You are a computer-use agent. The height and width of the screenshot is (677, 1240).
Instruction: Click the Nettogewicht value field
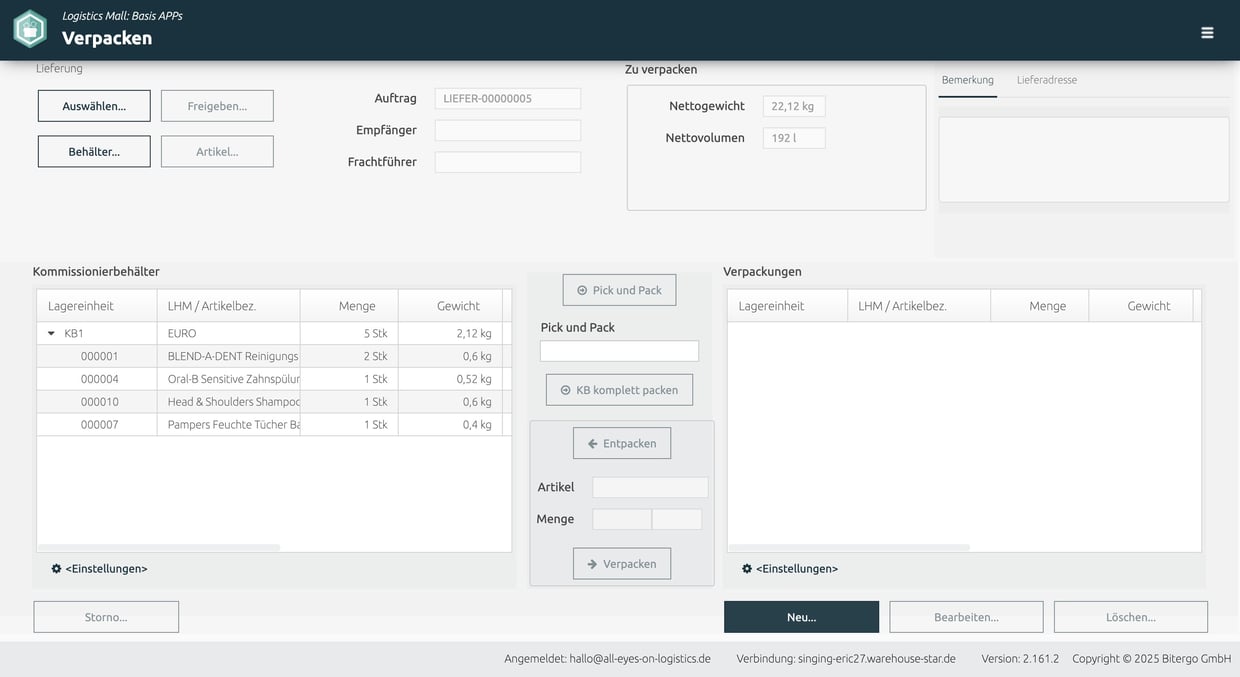[794, 106]
